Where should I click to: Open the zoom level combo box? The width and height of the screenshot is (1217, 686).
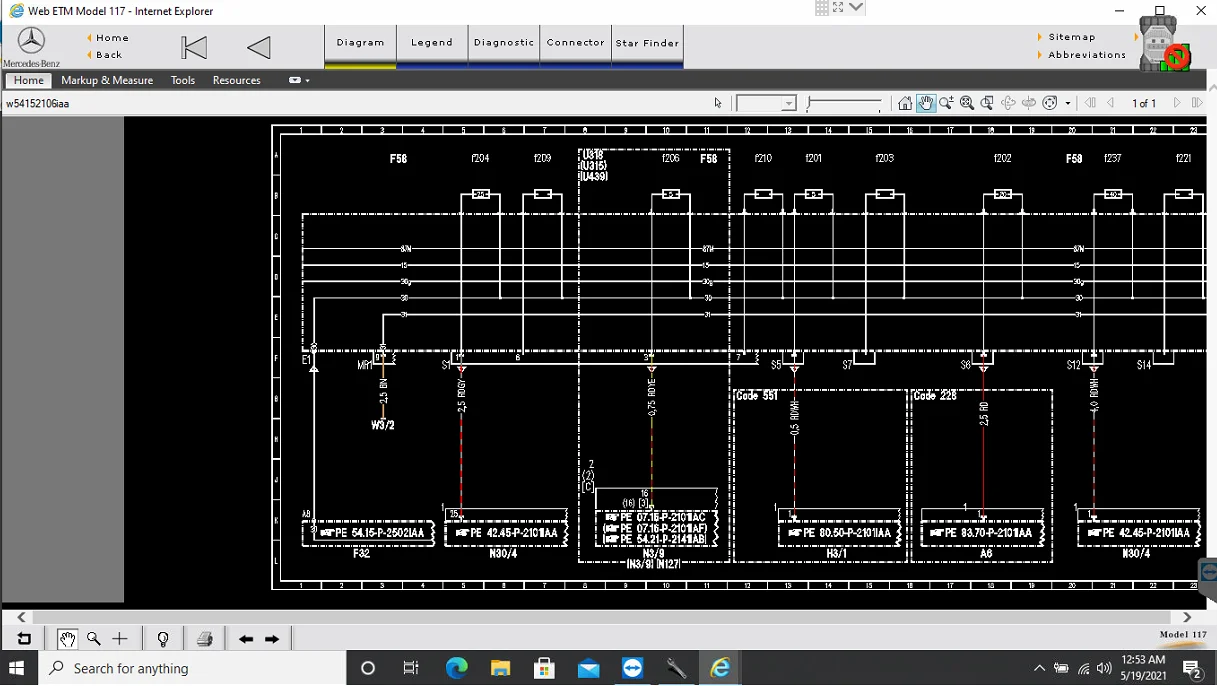click(766, 103)
